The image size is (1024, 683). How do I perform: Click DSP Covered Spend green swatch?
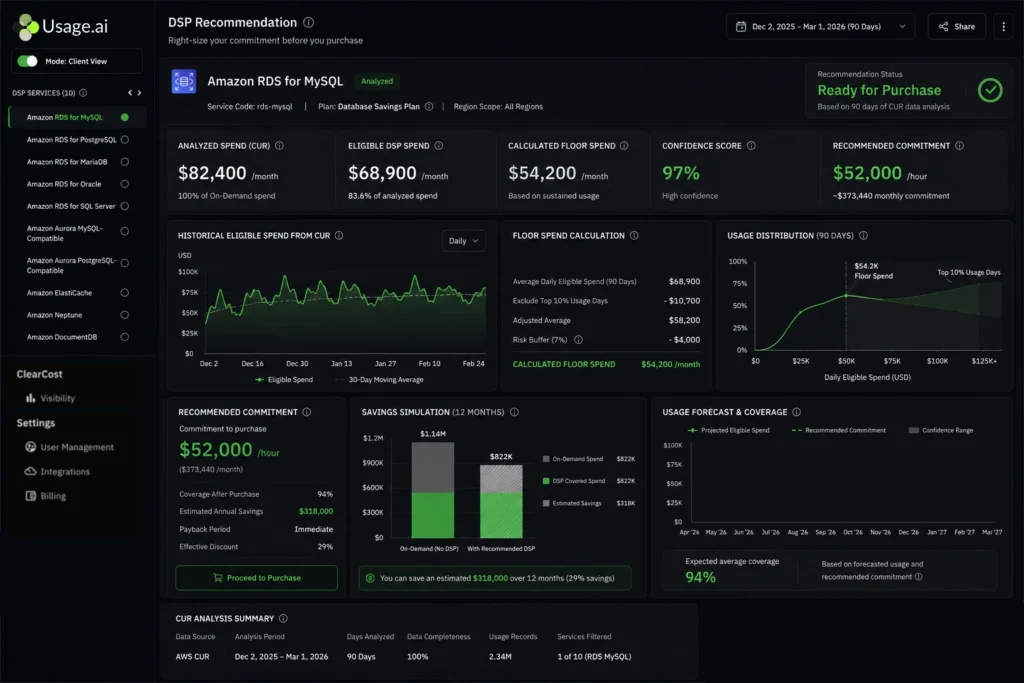pos(546,481)
